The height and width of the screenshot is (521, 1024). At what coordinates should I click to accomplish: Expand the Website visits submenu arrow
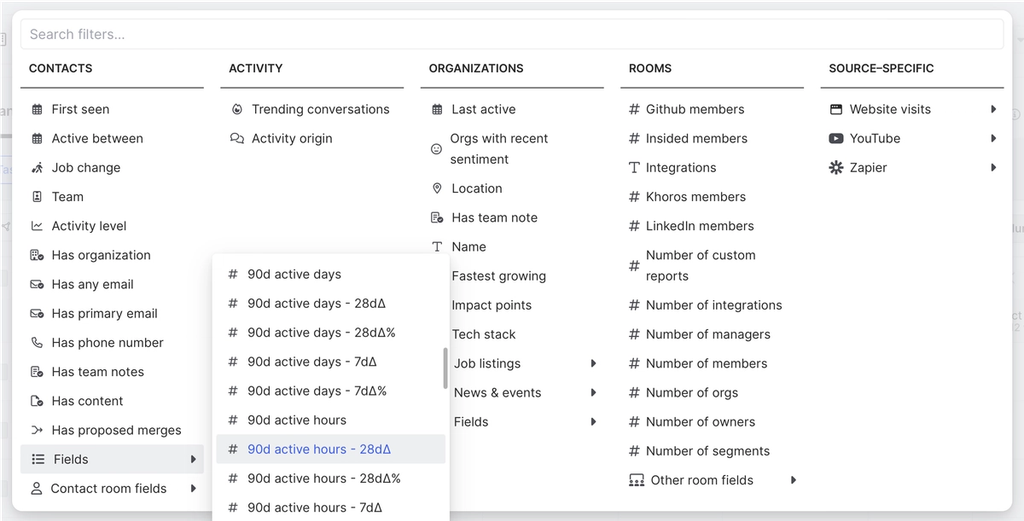(x=993, y=109)
